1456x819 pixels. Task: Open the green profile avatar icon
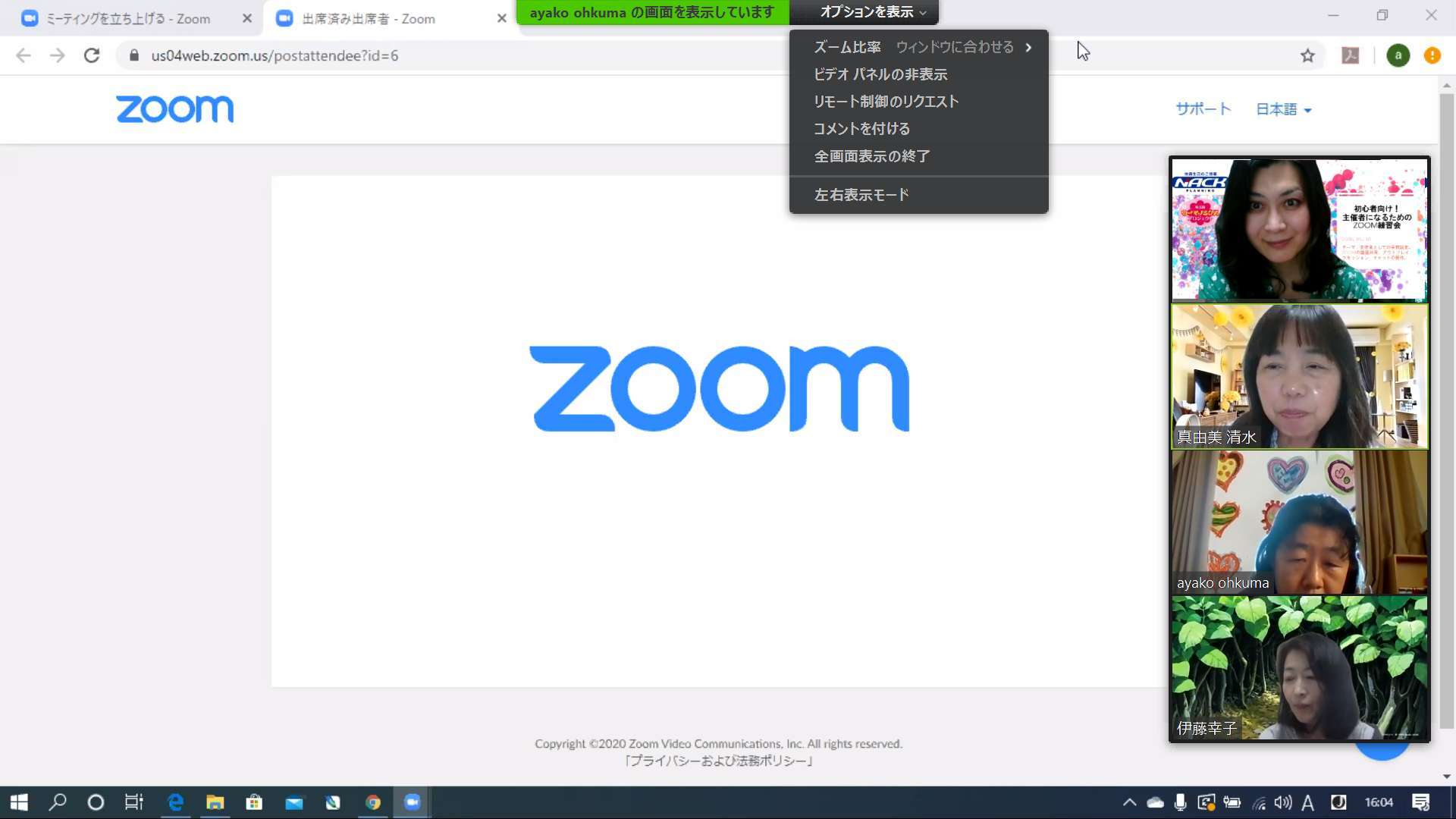tap(1398, 55)
